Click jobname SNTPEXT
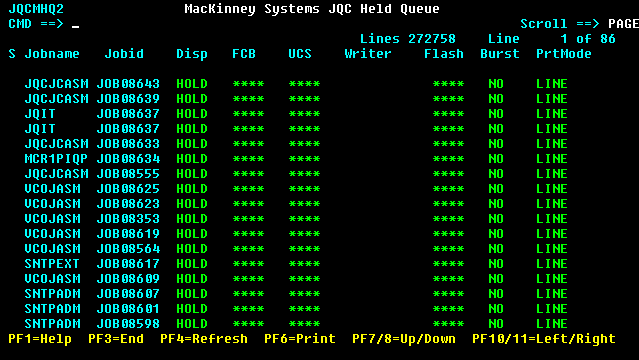The image size is (639, 360). (x=52, y=264)
